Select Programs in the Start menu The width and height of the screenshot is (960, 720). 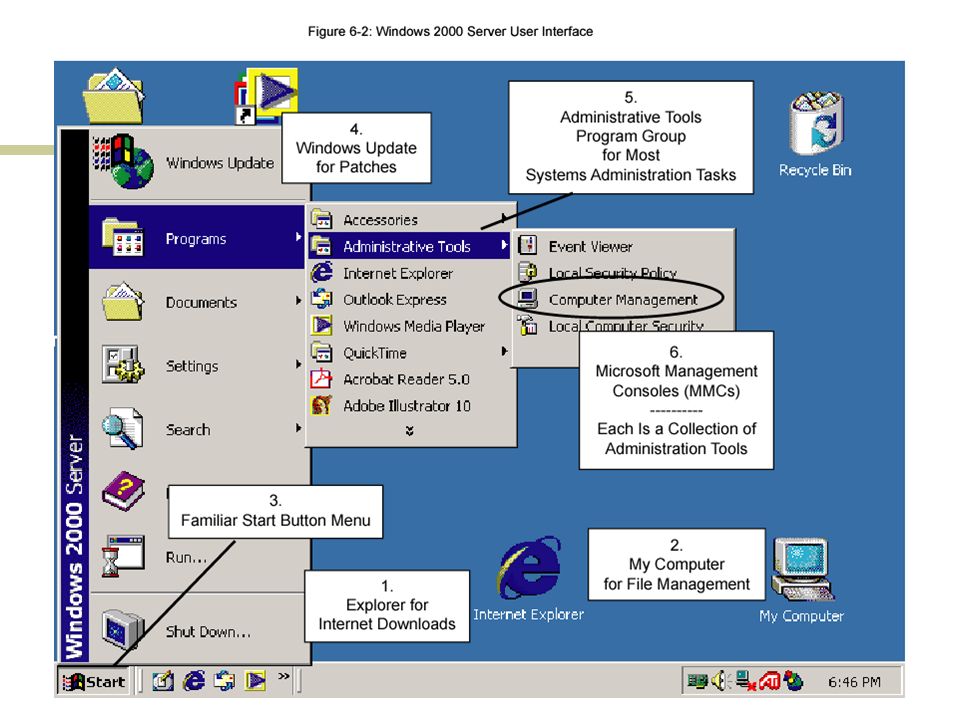coord(197,238)
